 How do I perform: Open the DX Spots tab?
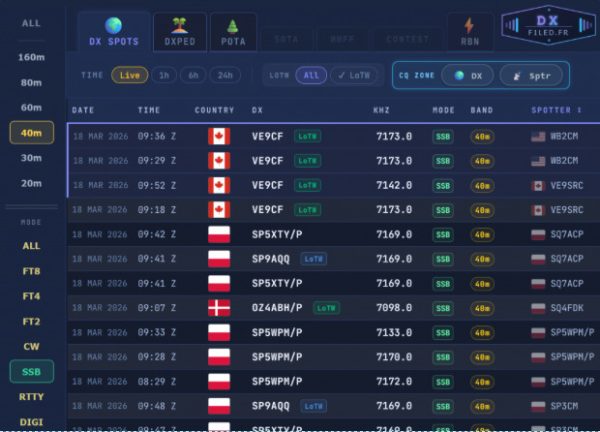pos(114,32)
